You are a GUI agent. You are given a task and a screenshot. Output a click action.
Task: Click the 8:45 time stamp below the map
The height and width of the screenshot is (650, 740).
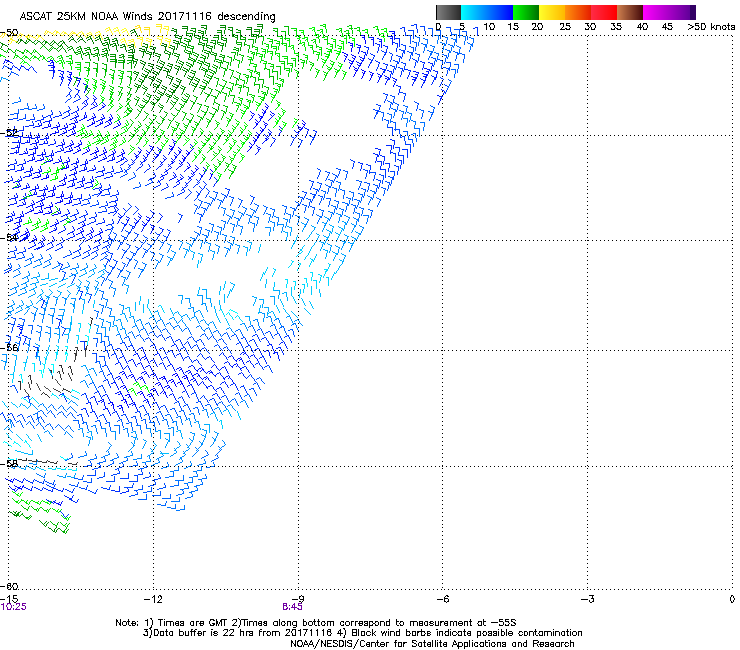[x=293, y=606]
